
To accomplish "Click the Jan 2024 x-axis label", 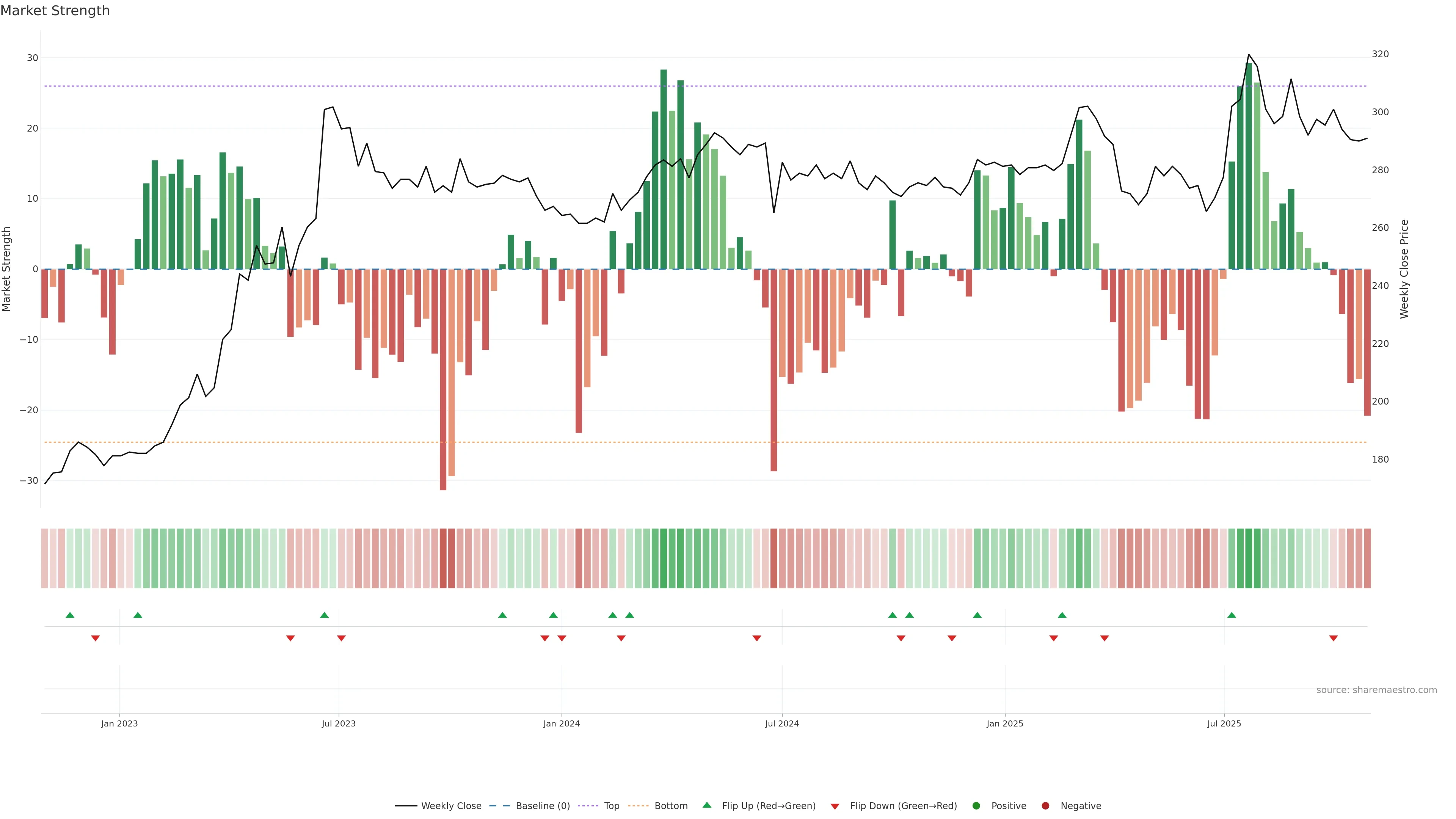I will [561, 723].
